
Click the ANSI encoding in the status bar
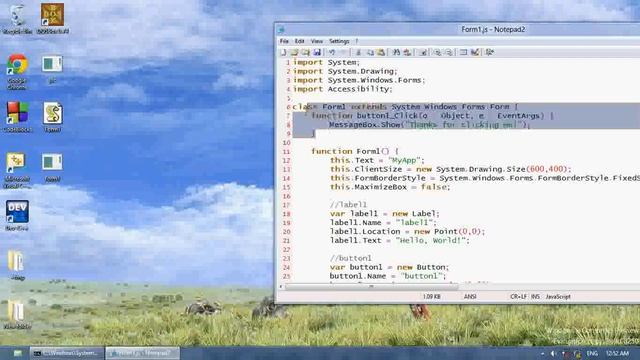pos(470,297)
